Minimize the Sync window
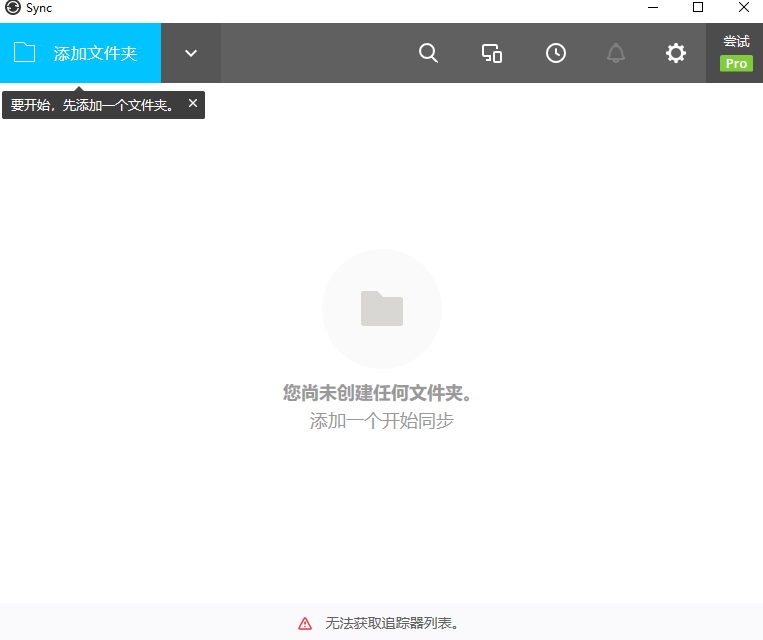 652,8
